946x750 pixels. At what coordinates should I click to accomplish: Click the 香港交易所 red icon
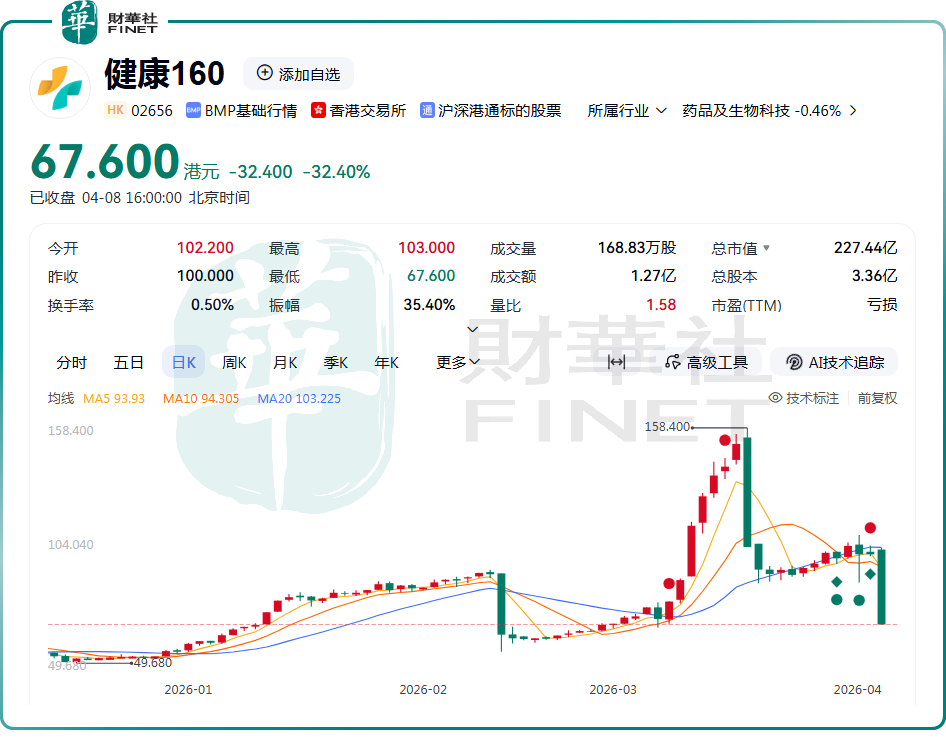point(319,111)
